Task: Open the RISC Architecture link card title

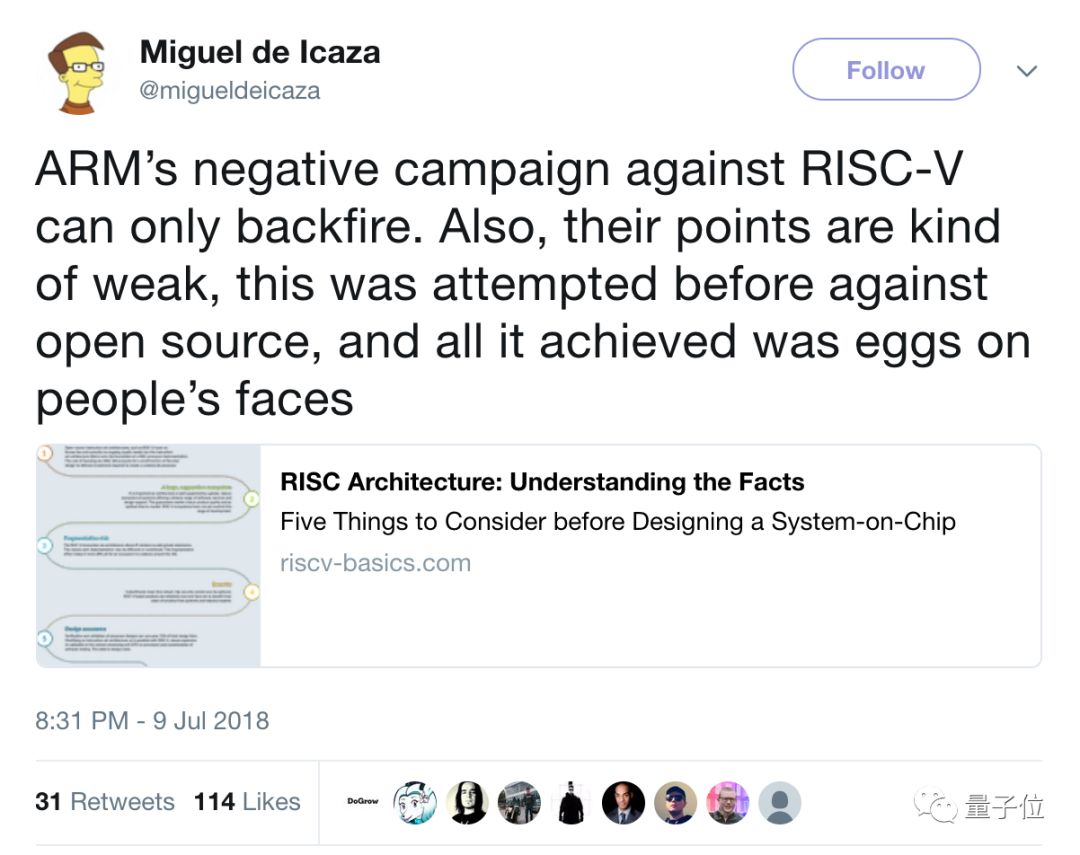Action: [542, 482]
